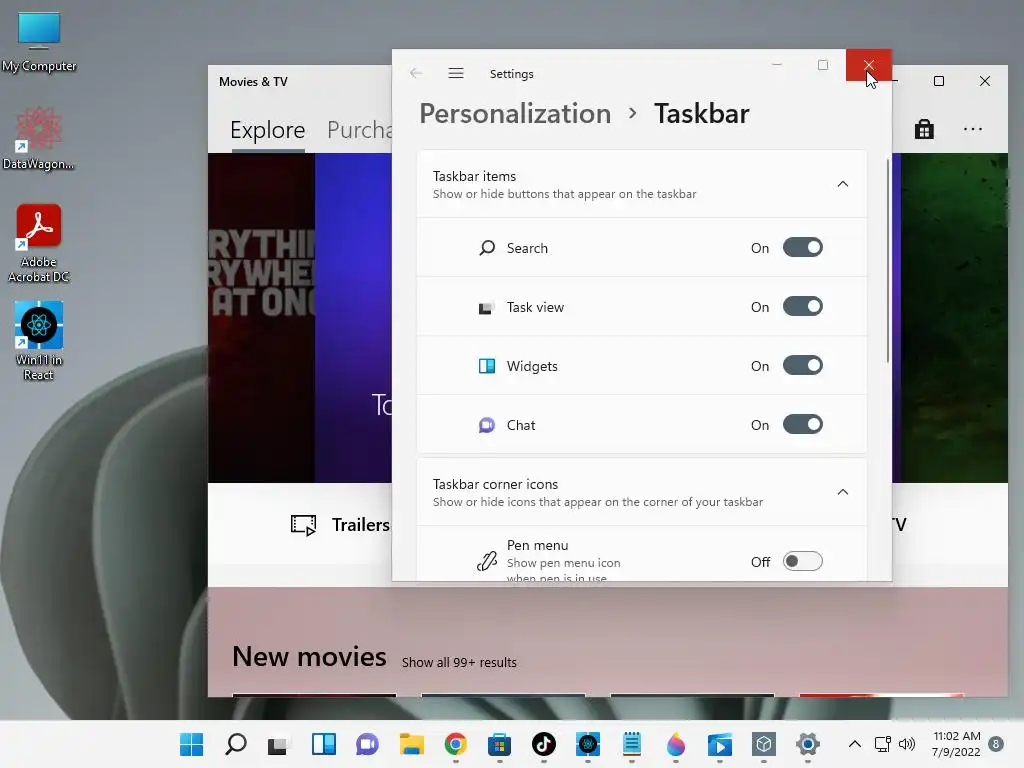Maximize the Movies & TV window
1024x768 pixels.
tap(939, 81)
